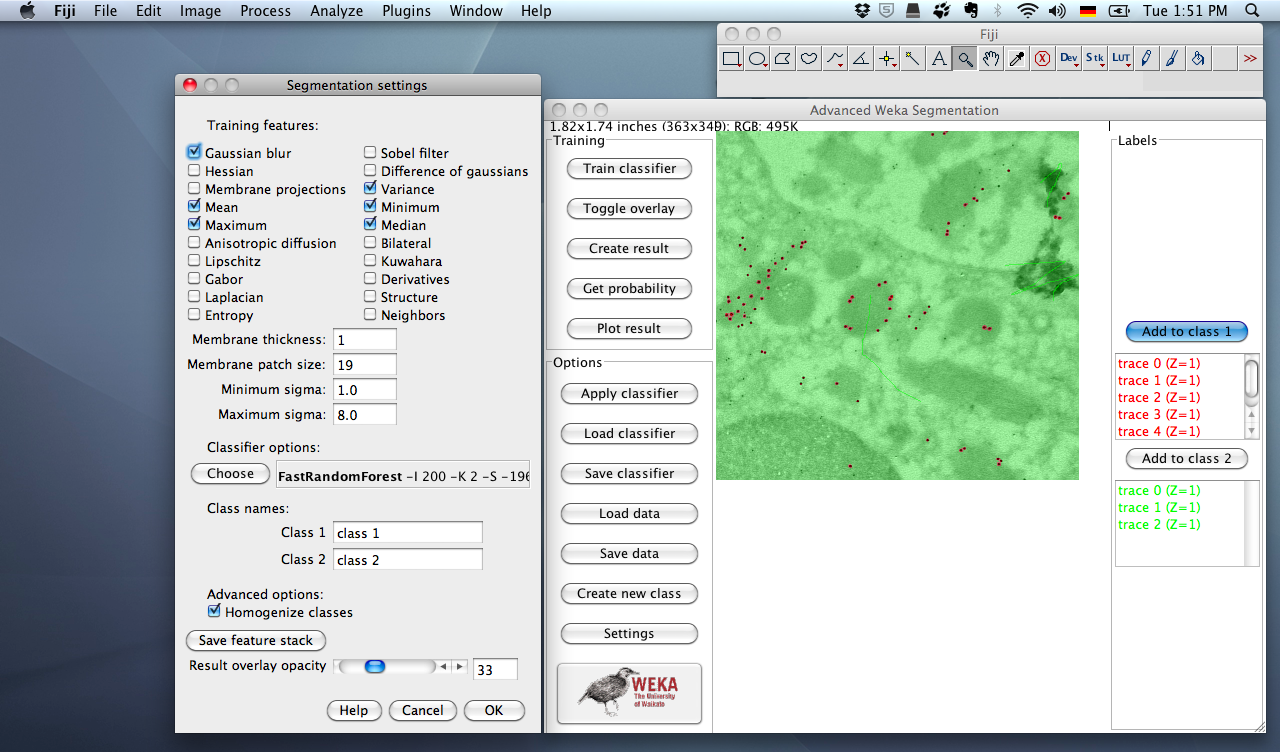Uncheck the Gaussian blur feature

(194, 153)
